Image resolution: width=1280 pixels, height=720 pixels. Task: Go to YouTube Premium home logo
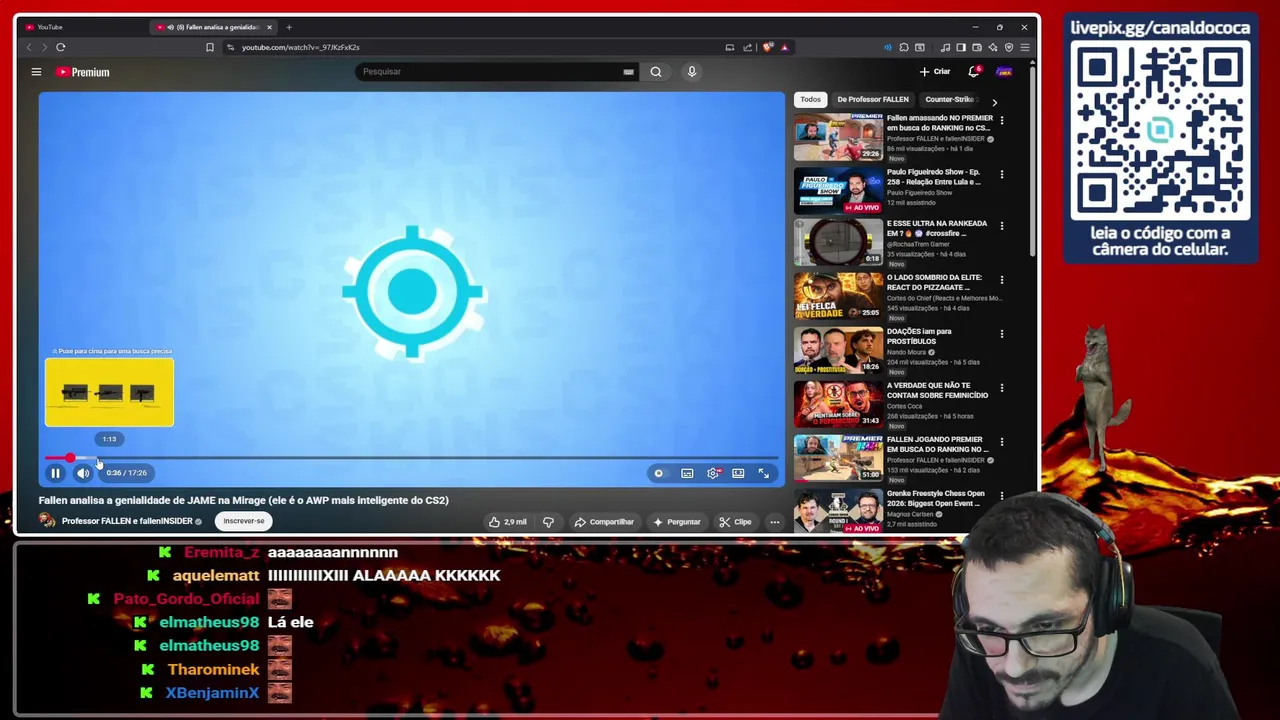pos(83,72)
